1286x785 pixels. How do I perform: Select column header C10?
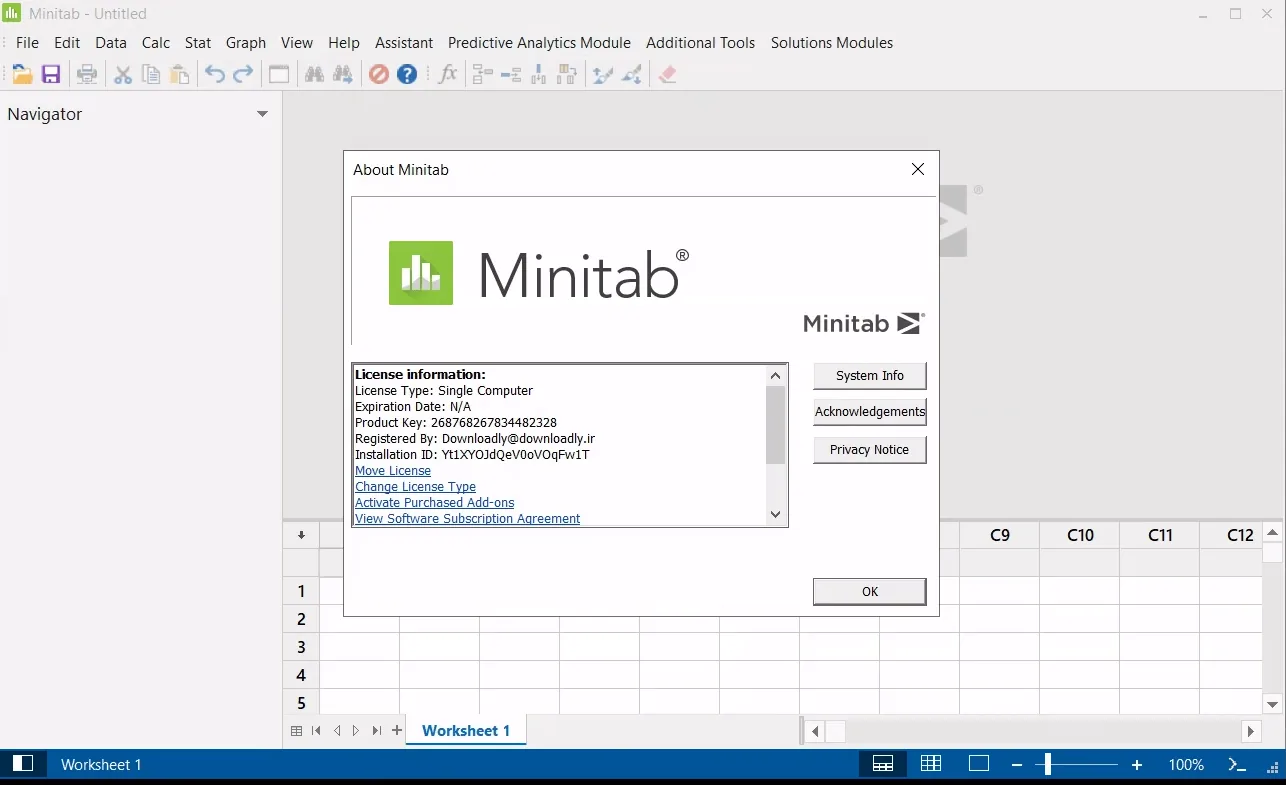pyautogui.click(x=1080, y=535)
